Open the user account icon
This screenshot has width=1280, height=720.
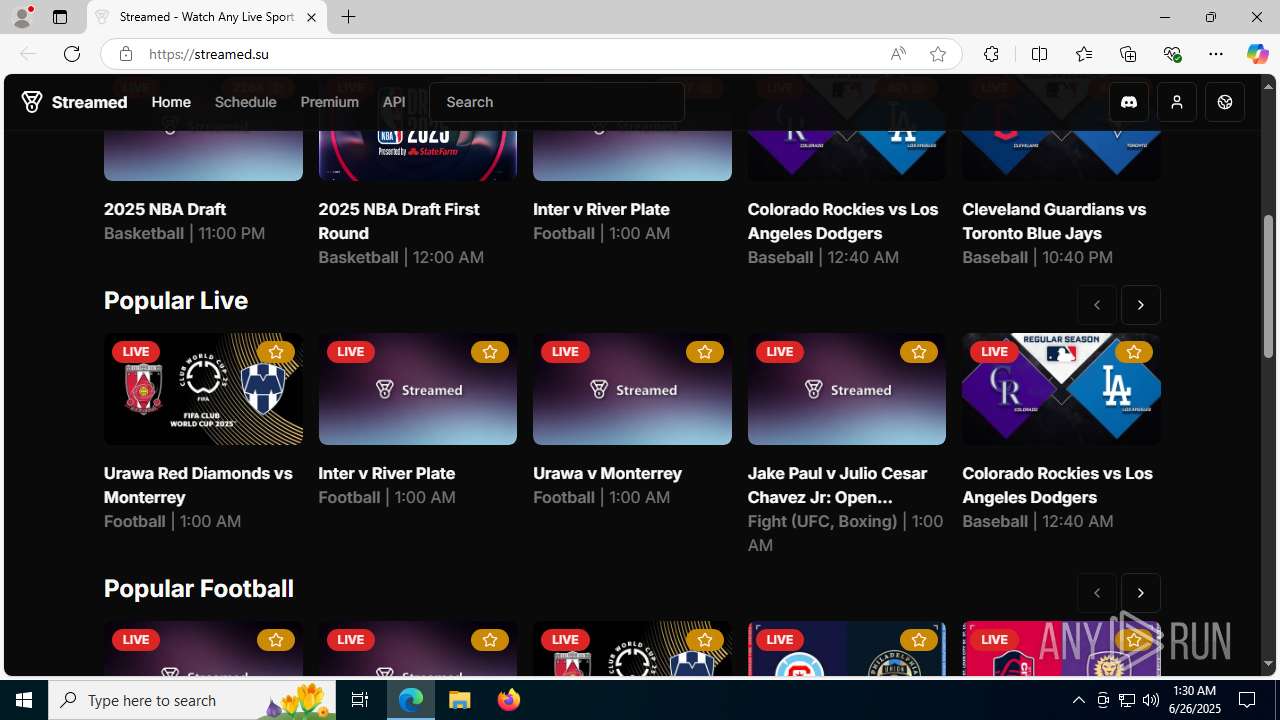[1177, 102]
